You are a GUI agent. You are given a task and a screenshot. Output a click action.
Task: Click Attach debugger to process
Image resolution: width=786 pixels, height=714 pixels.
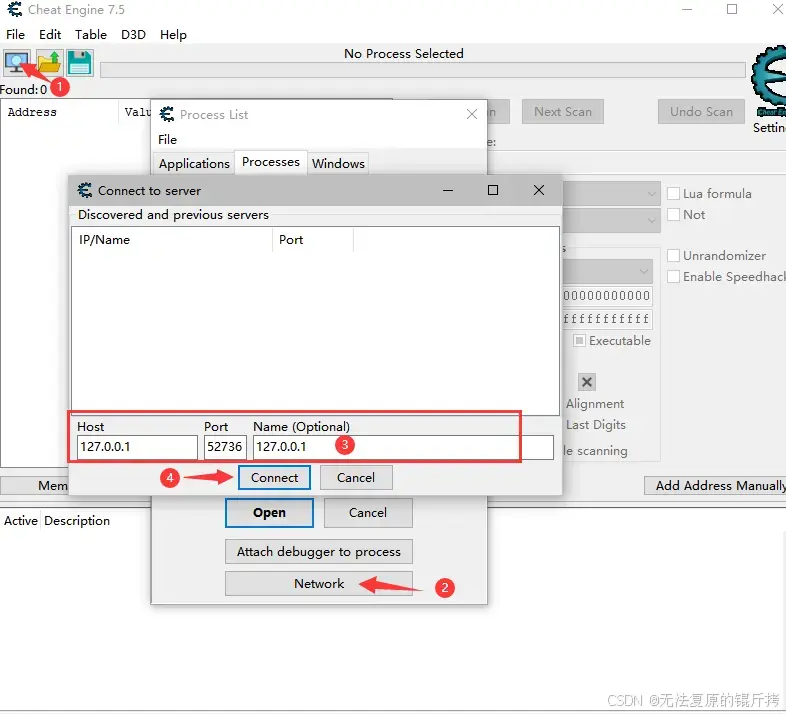pyautogui.click(x=319, y=552)
